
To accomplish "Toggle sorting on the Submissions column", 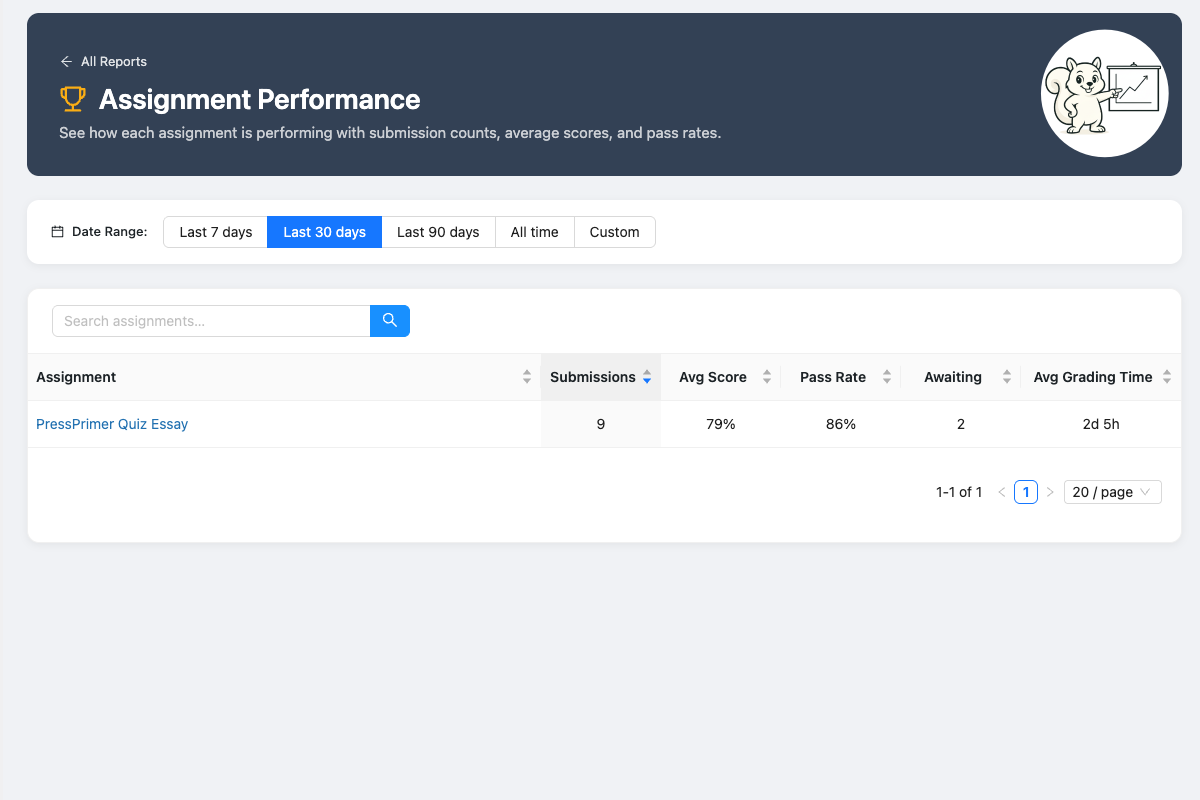I will pos(647,377).
